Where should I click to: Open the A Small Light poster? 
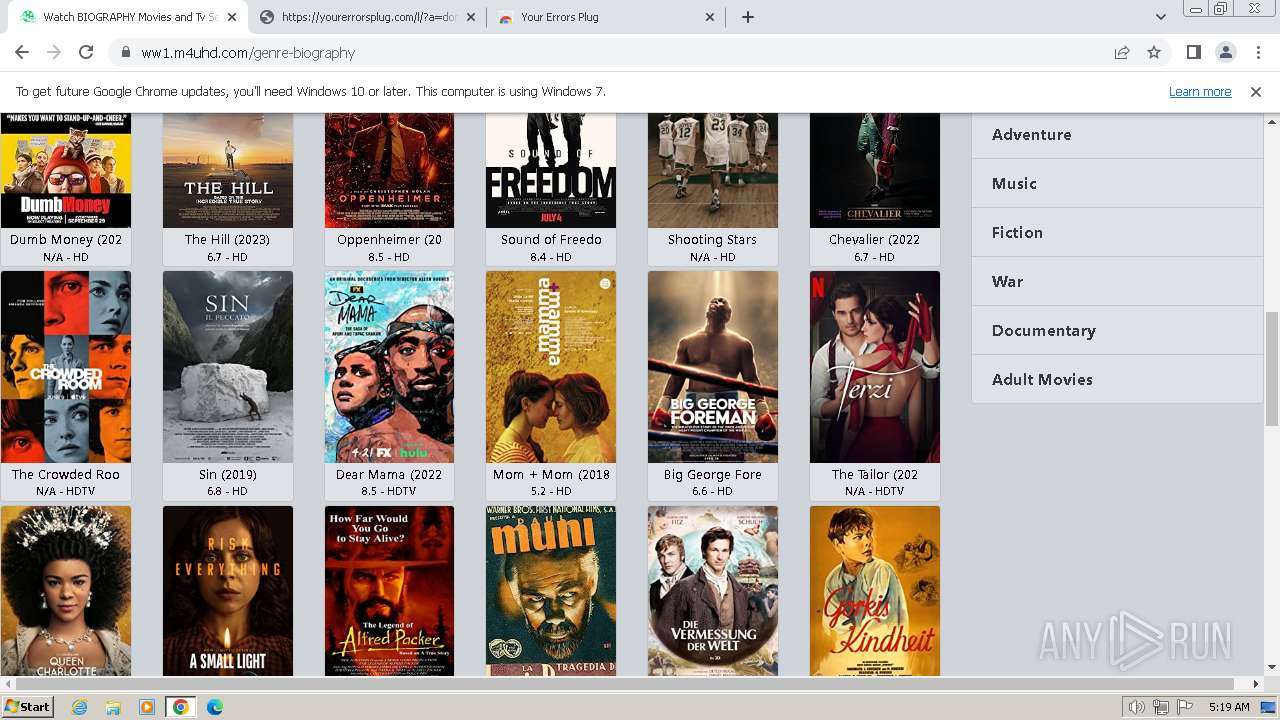click(x=228, y=591)
